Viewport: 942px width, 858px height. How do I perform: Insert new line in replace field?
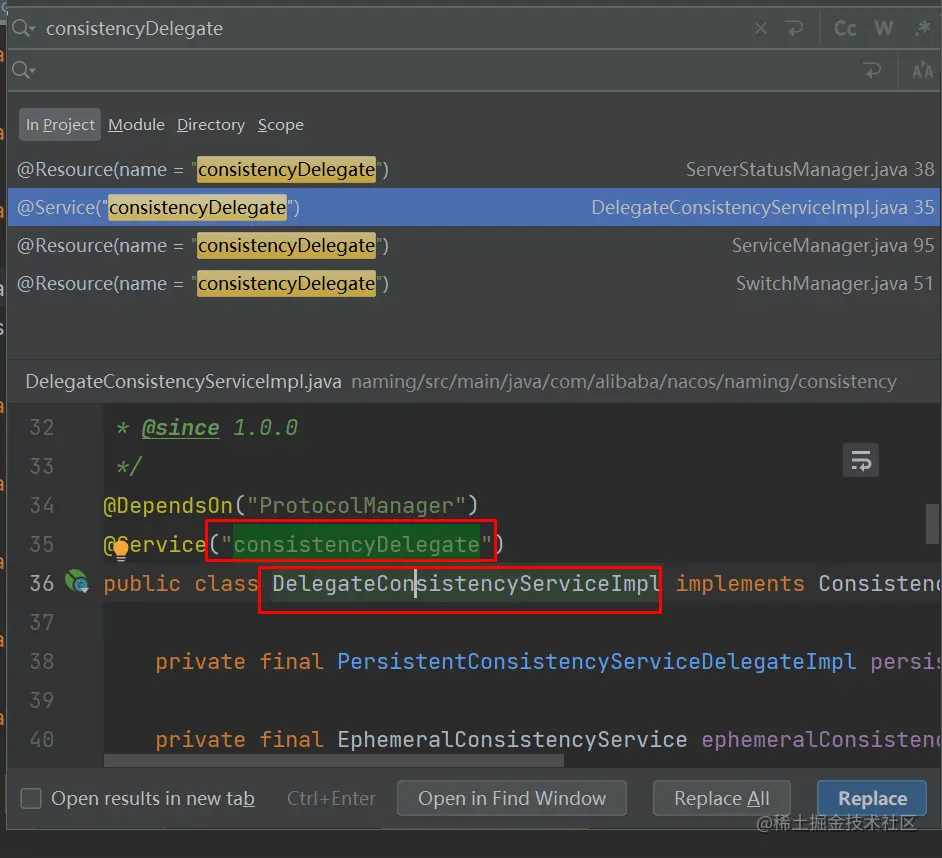coord(872,70)
